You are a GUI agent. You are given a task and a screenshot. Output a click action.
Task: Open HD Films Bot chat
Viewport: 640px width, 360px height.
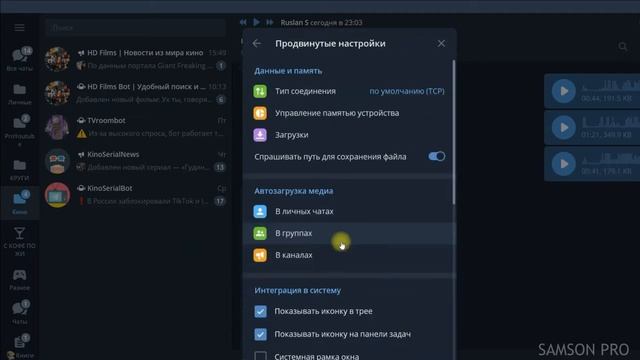pyautogui.click(x=136, y=93)
